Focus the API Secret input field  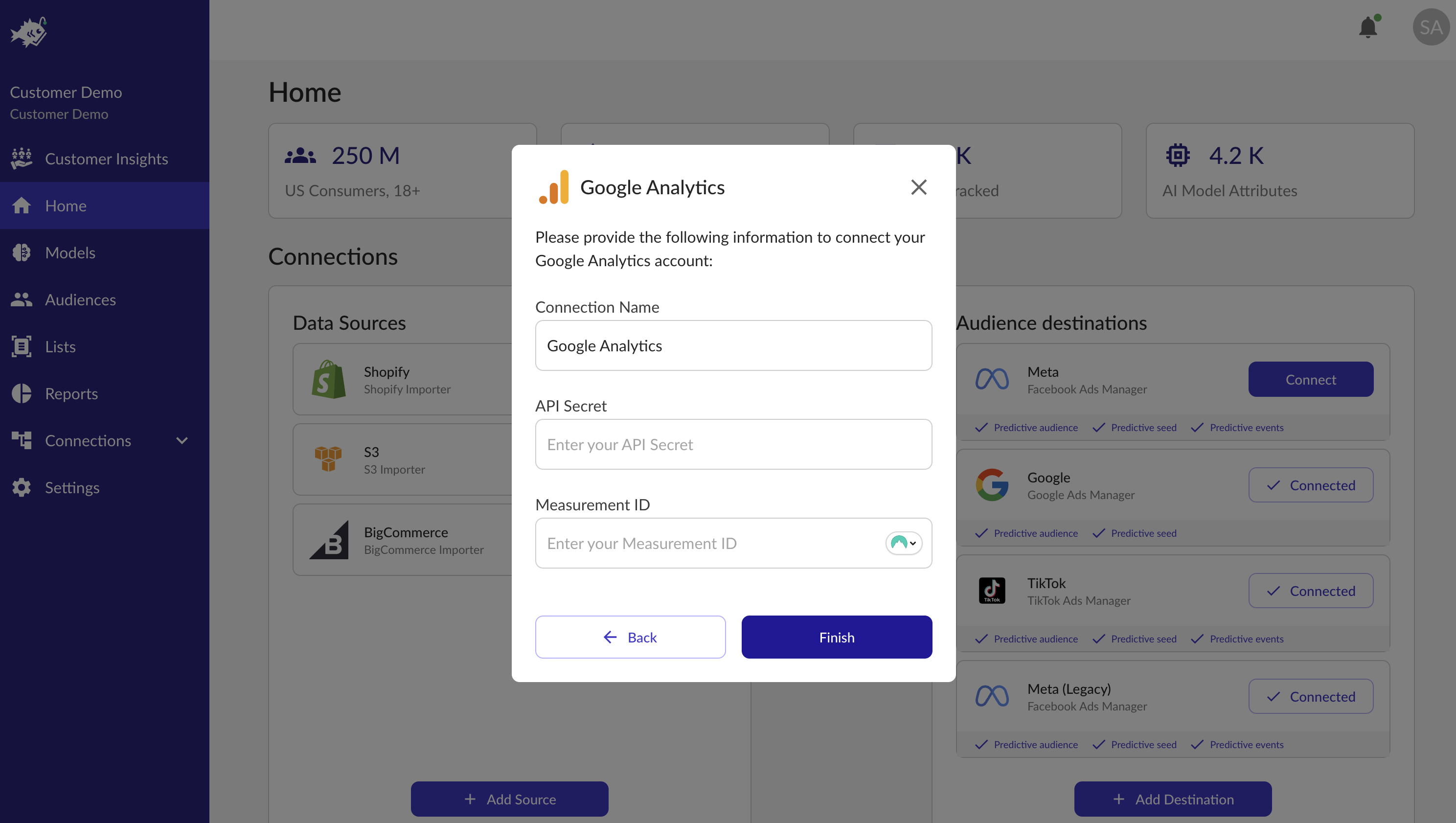733,444
